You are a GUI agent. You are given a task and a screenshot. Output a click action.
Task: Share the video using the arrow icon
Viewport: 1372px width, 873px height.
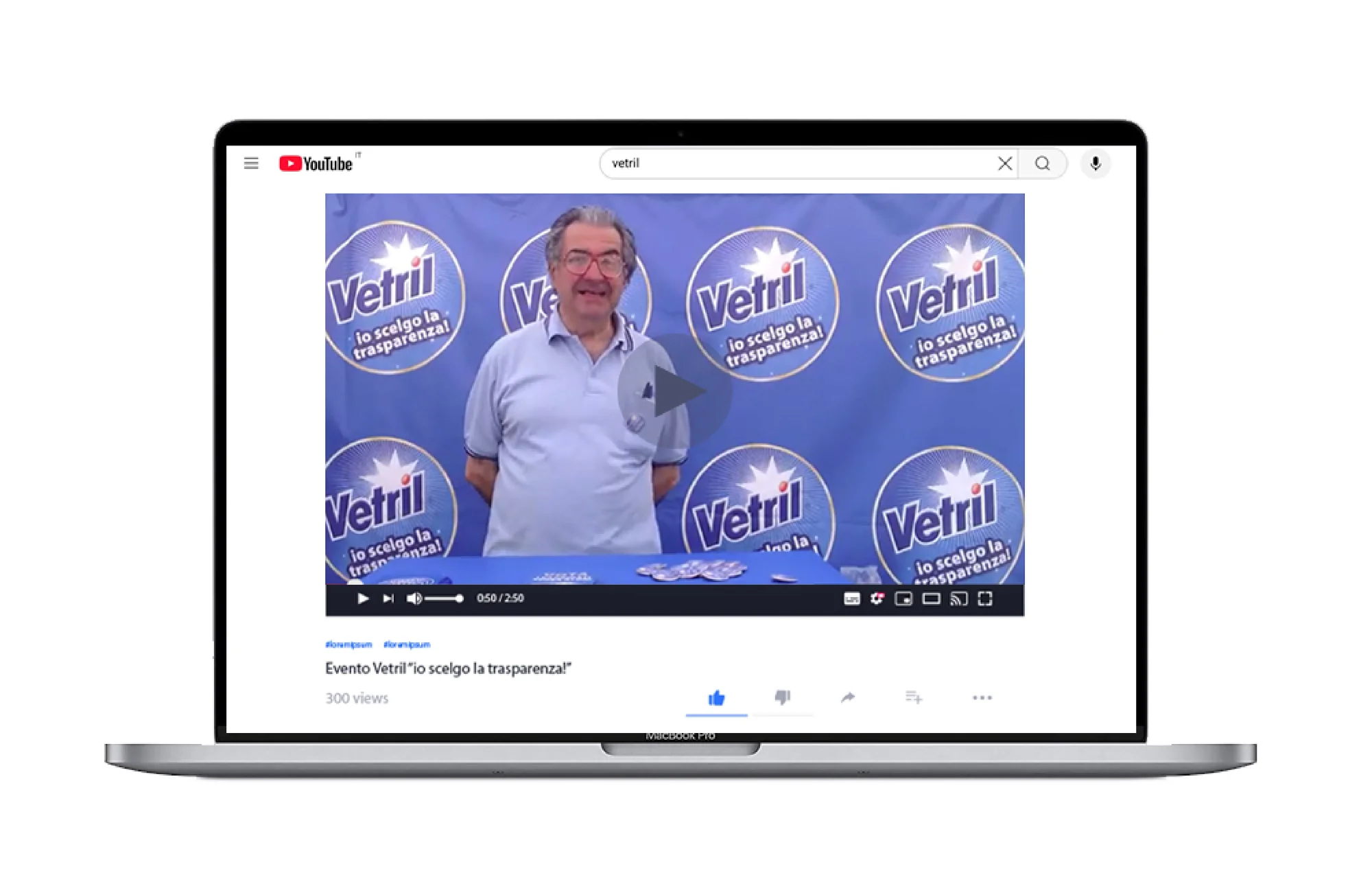pos(849,697)
